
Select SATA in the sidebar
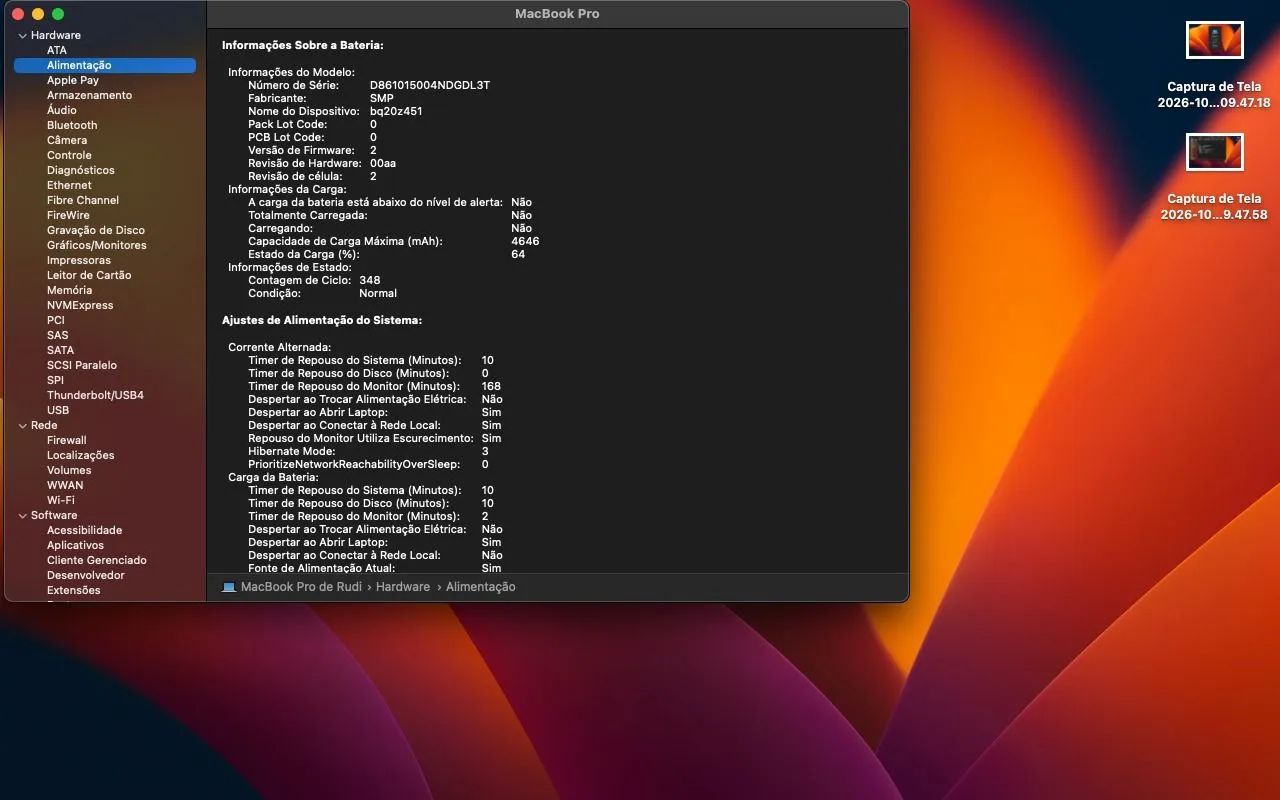tap(60, 350)
